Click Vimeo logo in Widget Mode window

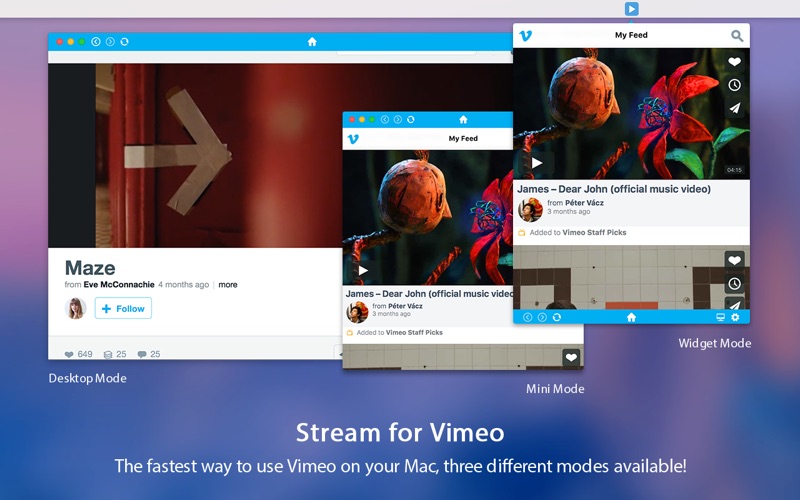click(x=526, y=35)
